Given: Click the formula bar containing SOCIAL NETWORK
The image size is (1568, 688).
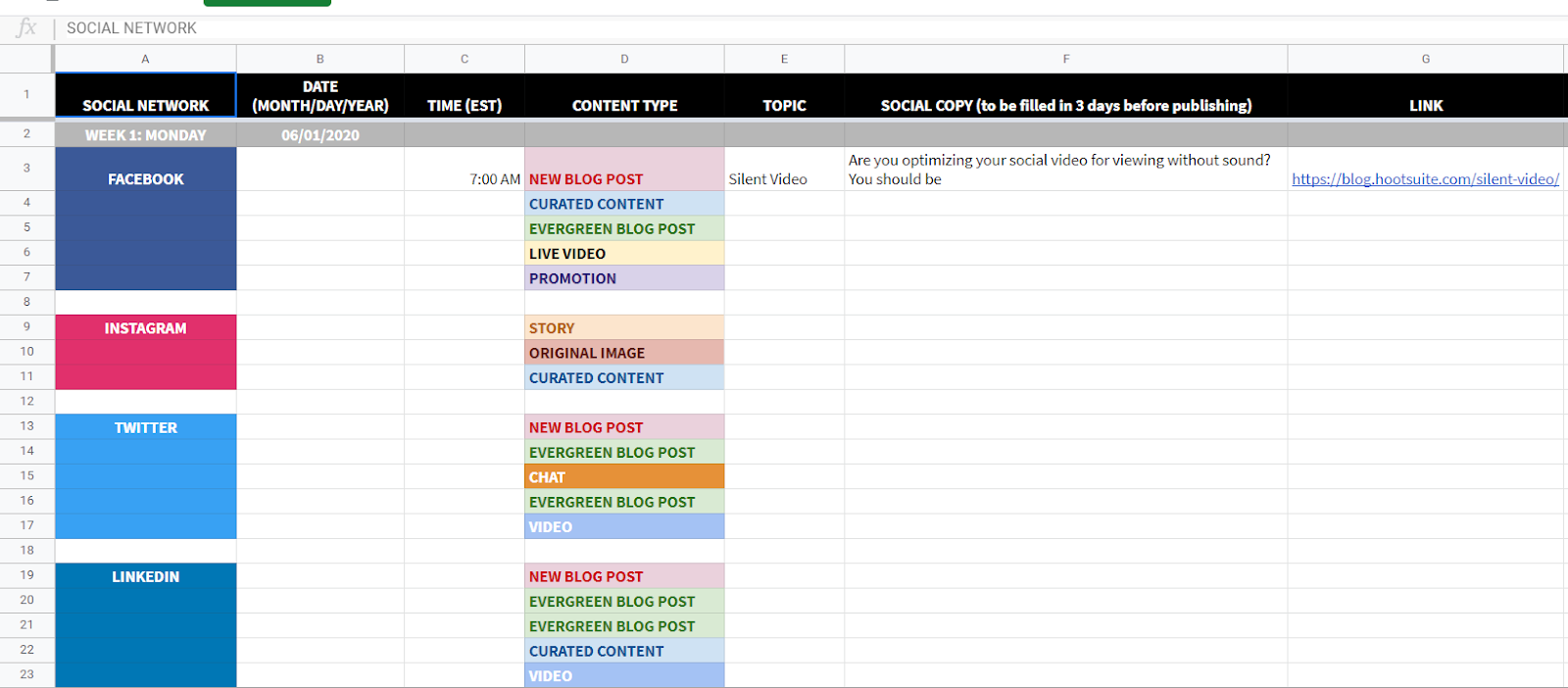Looking at the screenshot, I should pos(811,27).
